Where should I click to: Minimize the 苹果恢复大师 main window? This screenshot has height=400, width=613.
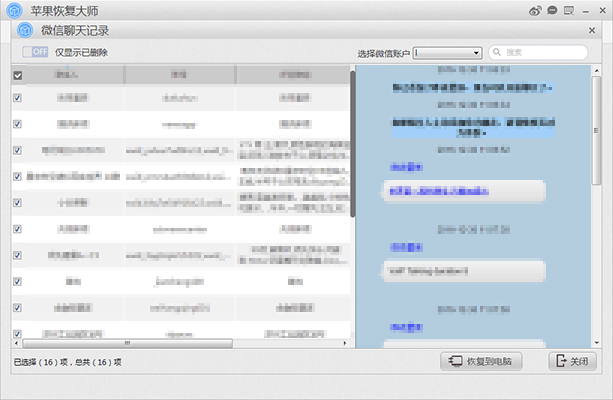click(x=586, y=12)
